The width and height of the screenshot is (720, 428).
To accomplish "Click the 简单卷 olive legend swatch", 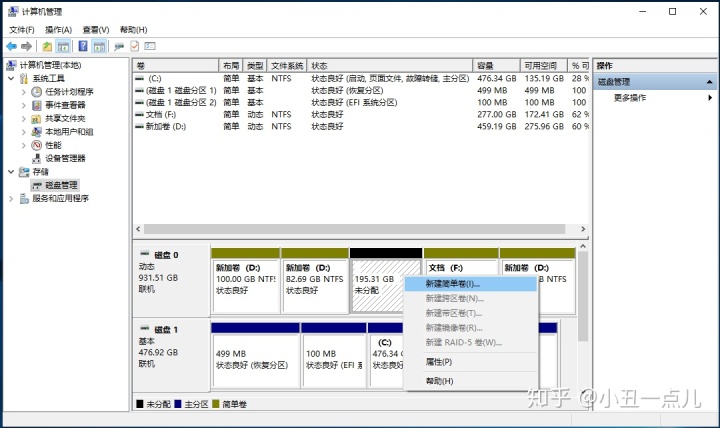I will [x=216, y=404].
